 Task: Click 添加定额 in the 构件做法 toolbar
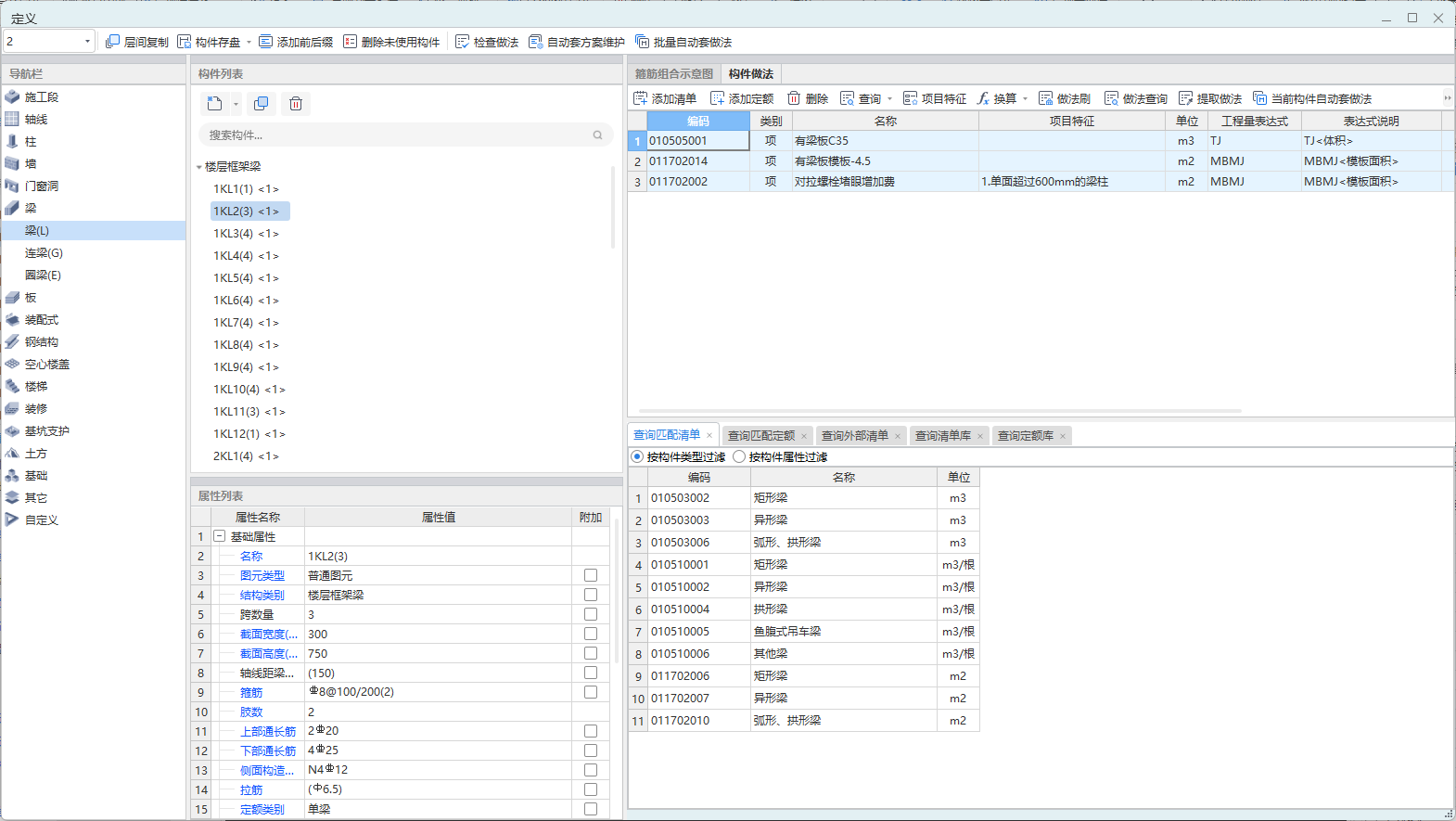[x=742, y=98]
